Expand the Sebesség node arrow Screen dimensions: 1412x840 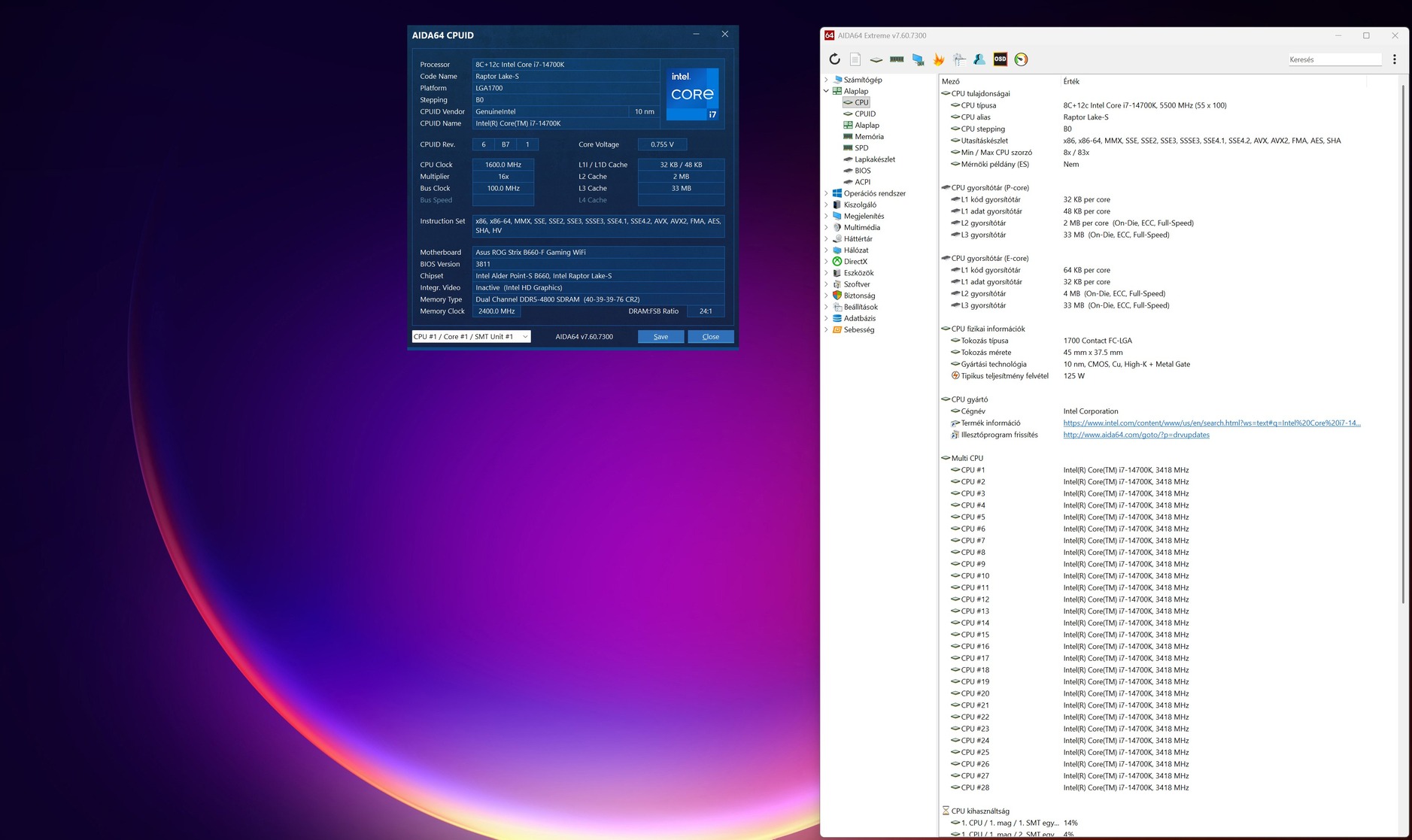(x=826, y=329)
